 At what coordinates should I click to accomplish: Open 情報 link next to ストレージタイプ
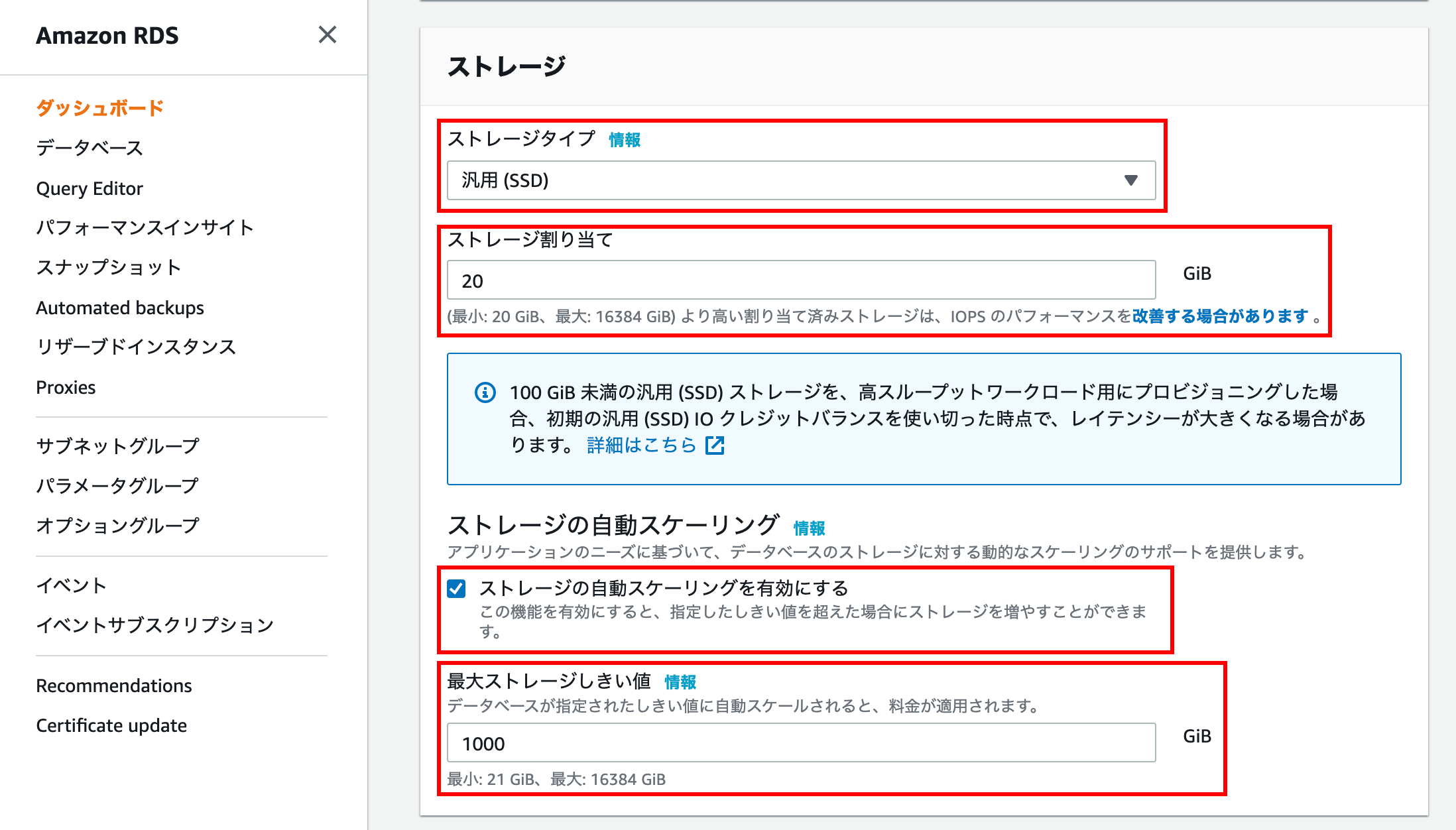pos(625,140)
